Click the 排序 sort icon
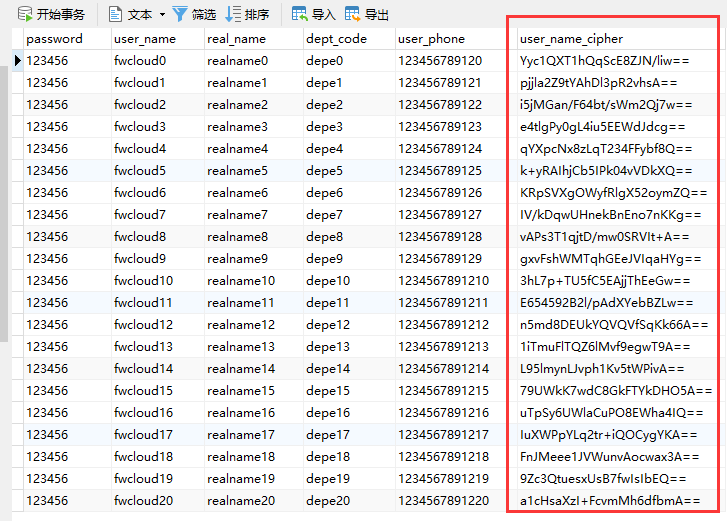This screenshot has height=521, width=727. tap(233, 14)
